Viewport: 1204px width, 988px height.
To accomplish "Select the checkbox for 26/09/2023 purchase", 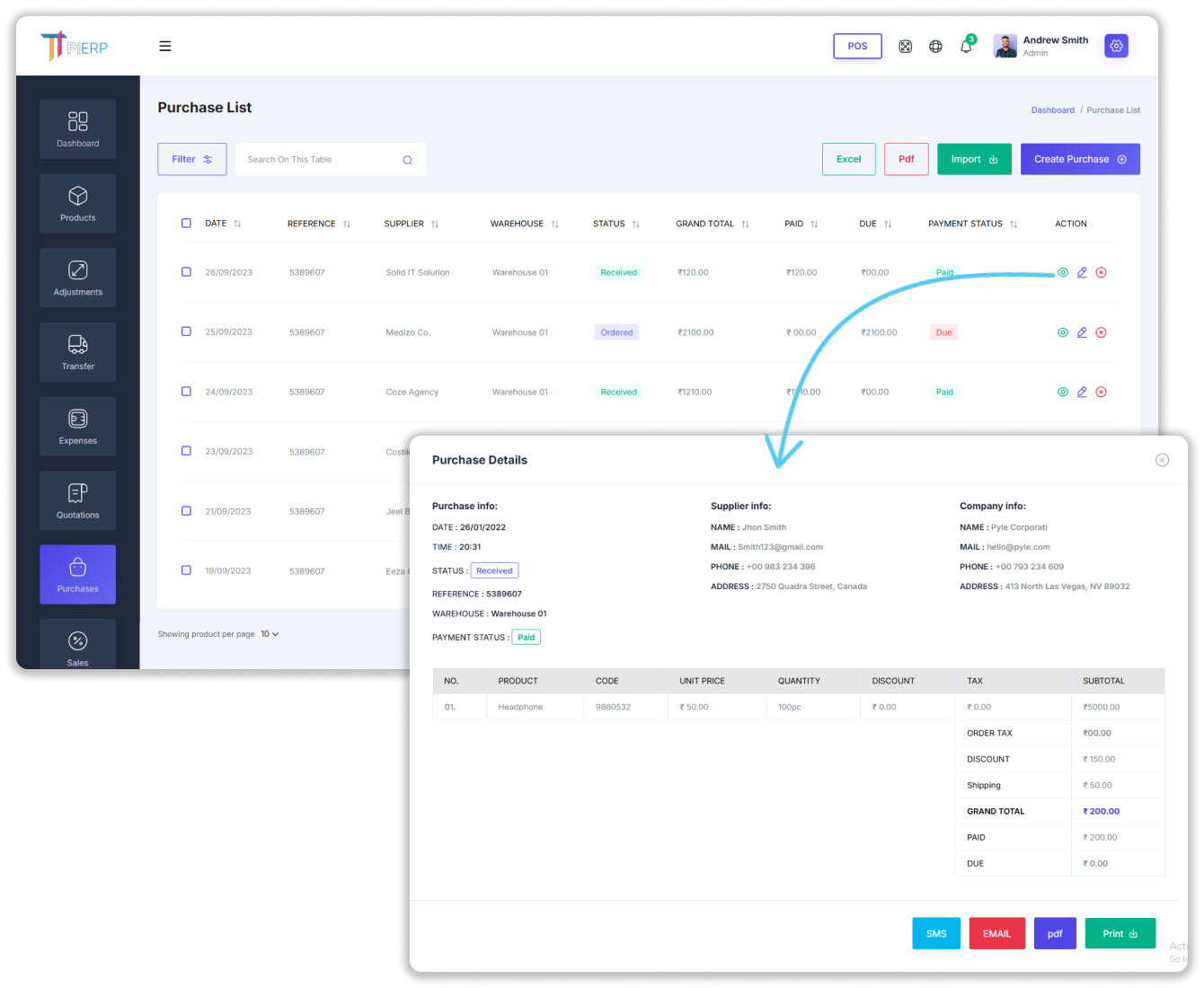I will [186, 271].
